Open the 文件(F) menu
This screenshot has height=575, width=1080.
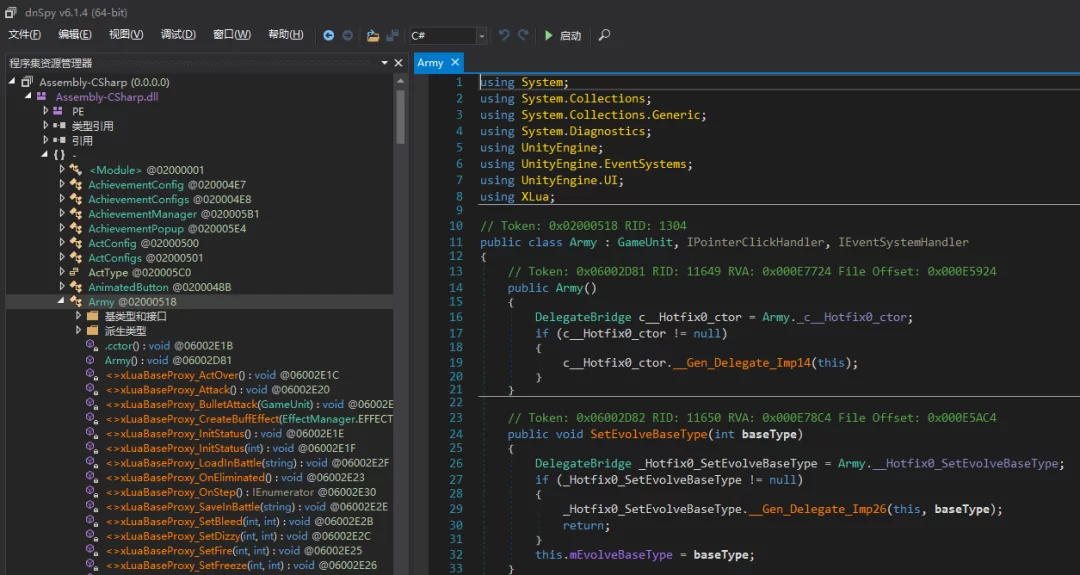tap(24, 35)
